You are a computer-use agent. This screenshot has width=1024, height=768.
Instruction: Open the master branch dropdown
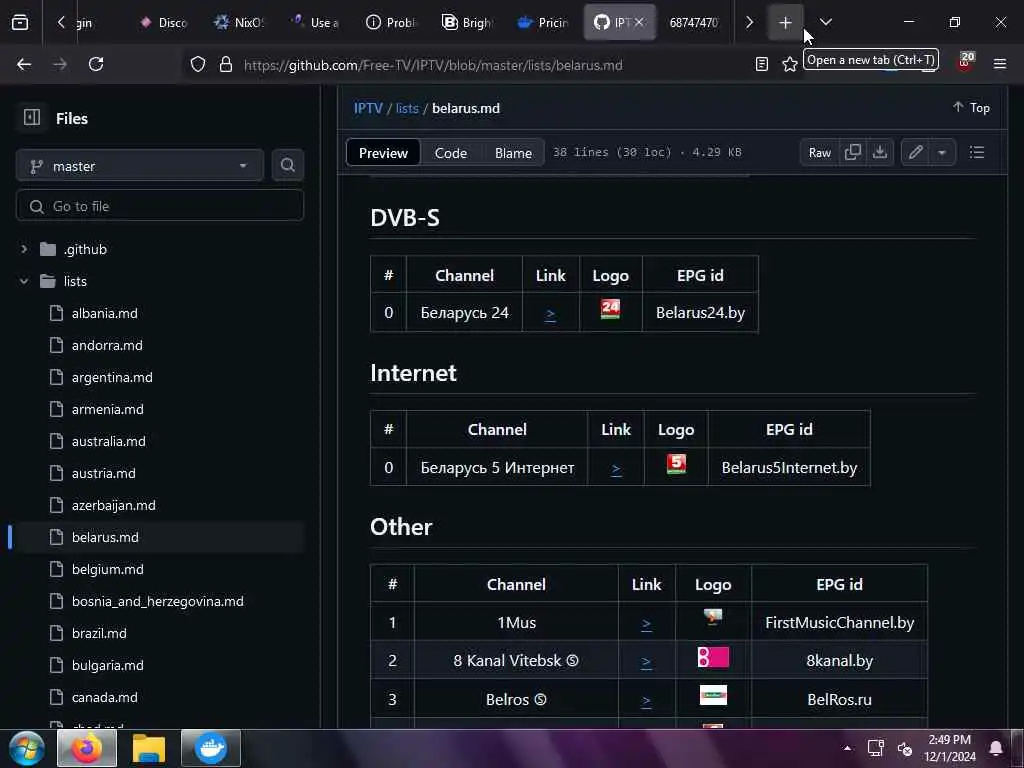click(x=140, y=166)
